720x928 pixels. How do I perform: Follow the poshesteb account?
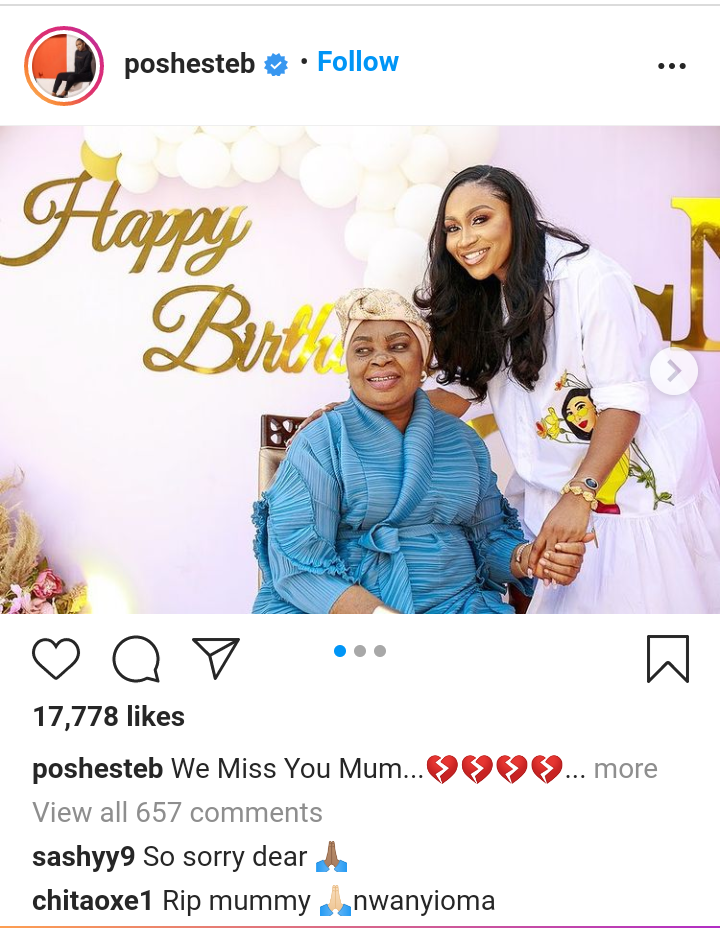coord(358,62)
